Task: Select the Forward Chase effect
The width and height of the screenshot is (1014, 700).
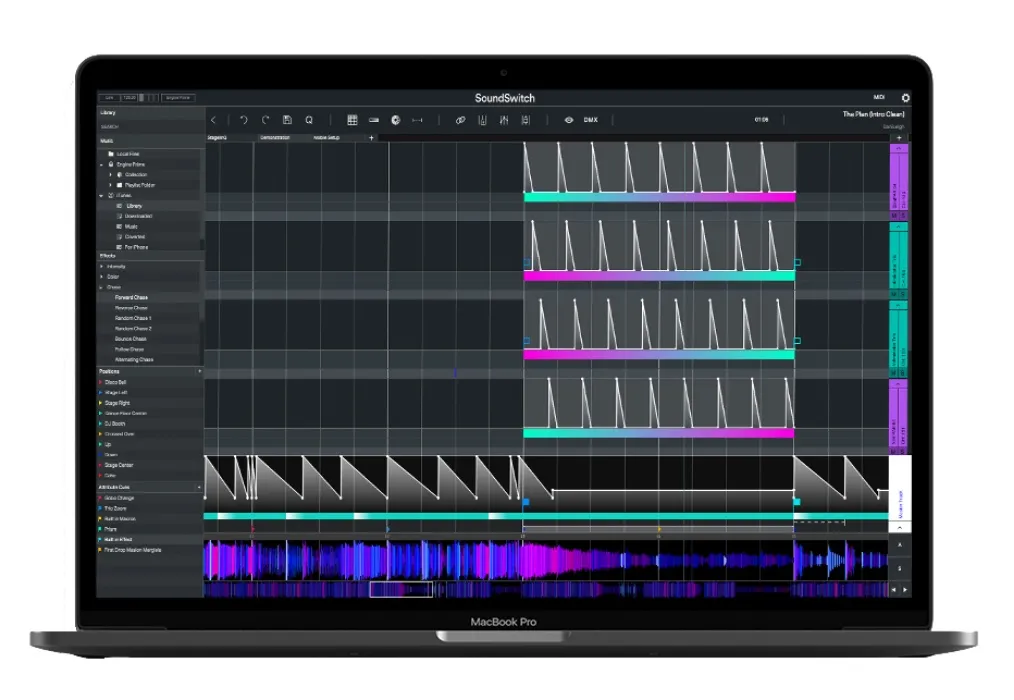Action: point(131,298)
